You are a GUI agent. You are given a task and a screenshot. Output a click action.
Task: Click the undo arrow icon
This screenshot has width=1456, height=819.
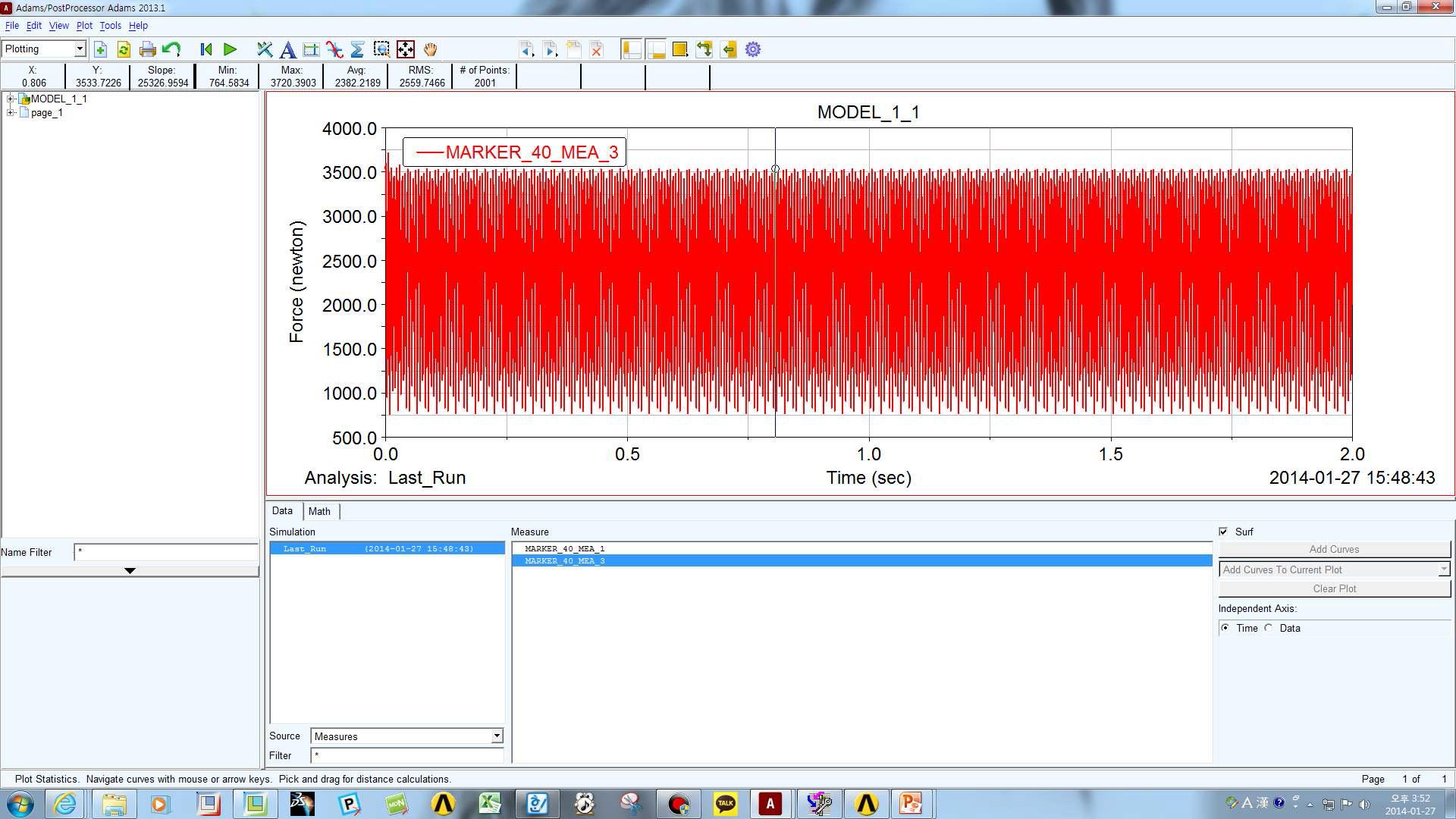171,50
